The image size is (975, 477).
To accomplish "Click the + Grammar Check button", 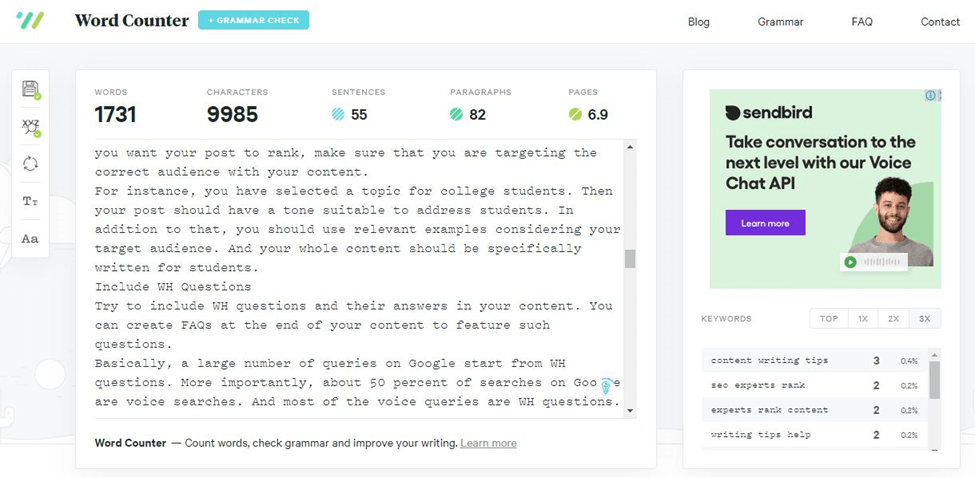I will pyautogui.click(x=254, y=20).
